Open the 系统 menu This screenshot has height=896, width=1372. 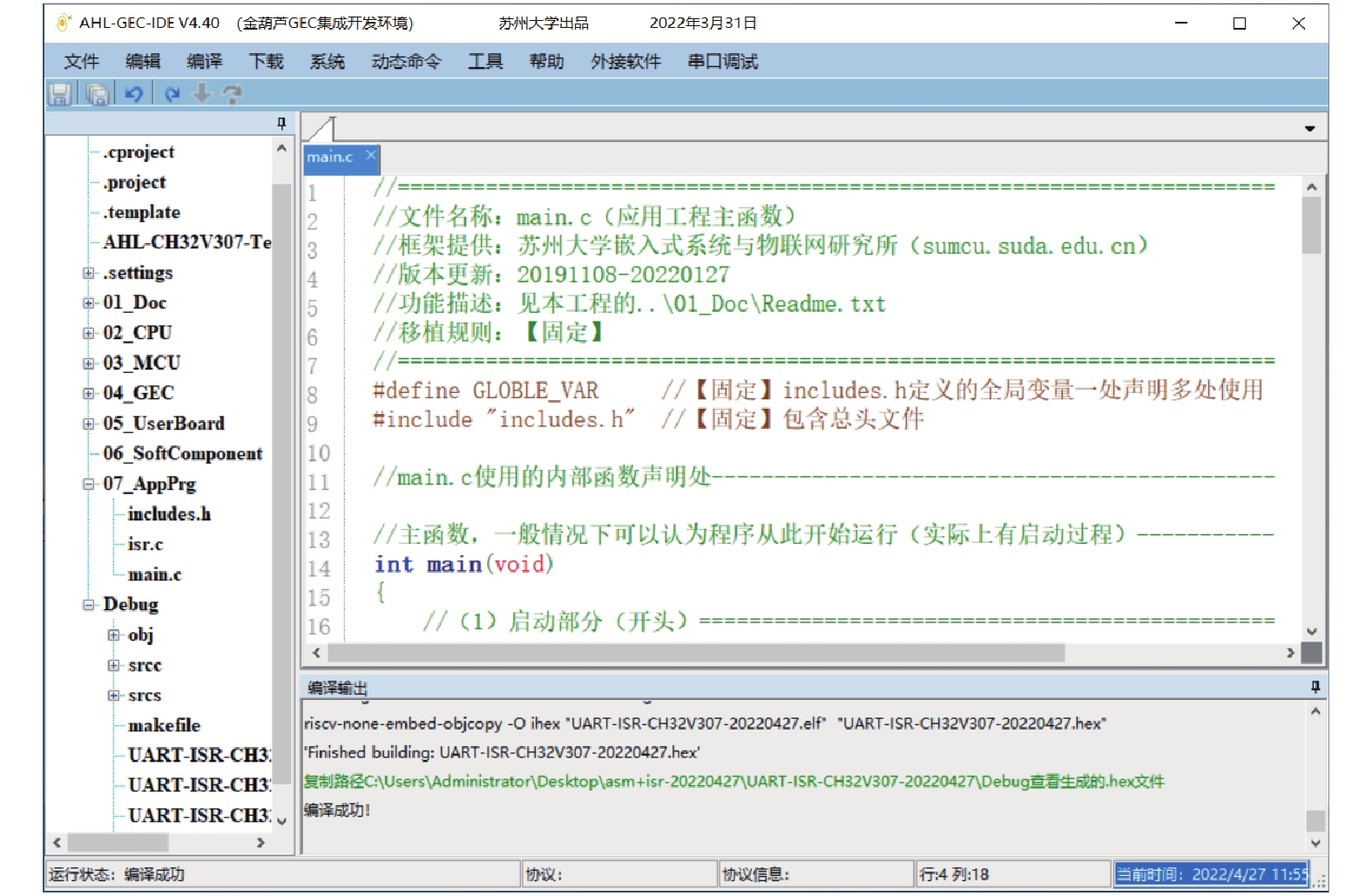point(328,61)
